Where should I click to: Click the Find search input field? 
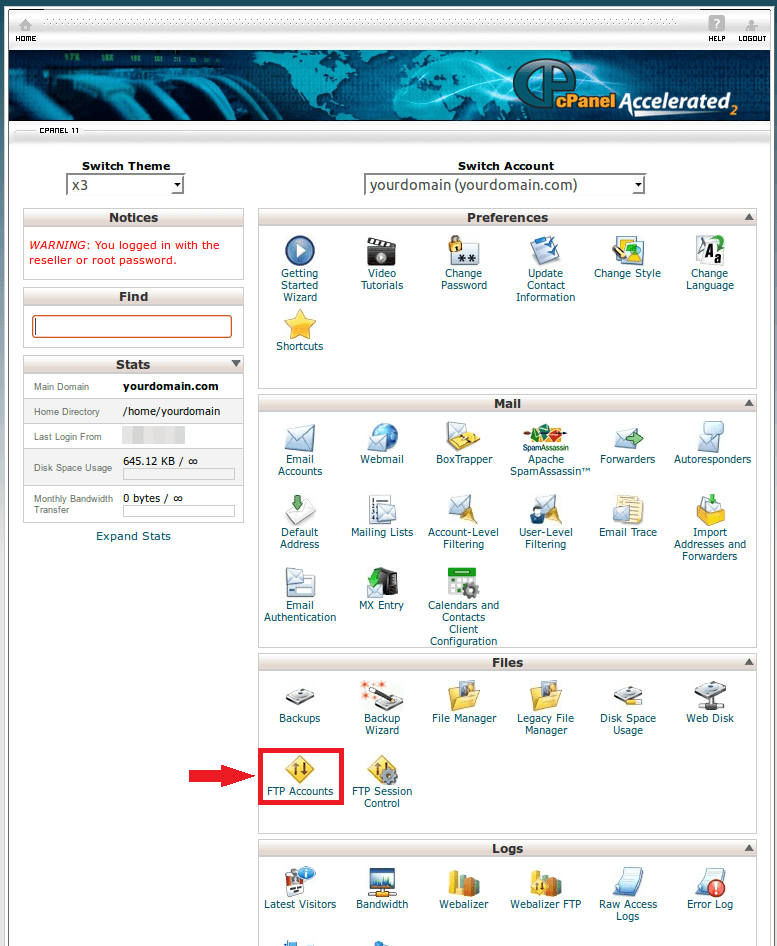pyautogui.click(x=132, y=327)
